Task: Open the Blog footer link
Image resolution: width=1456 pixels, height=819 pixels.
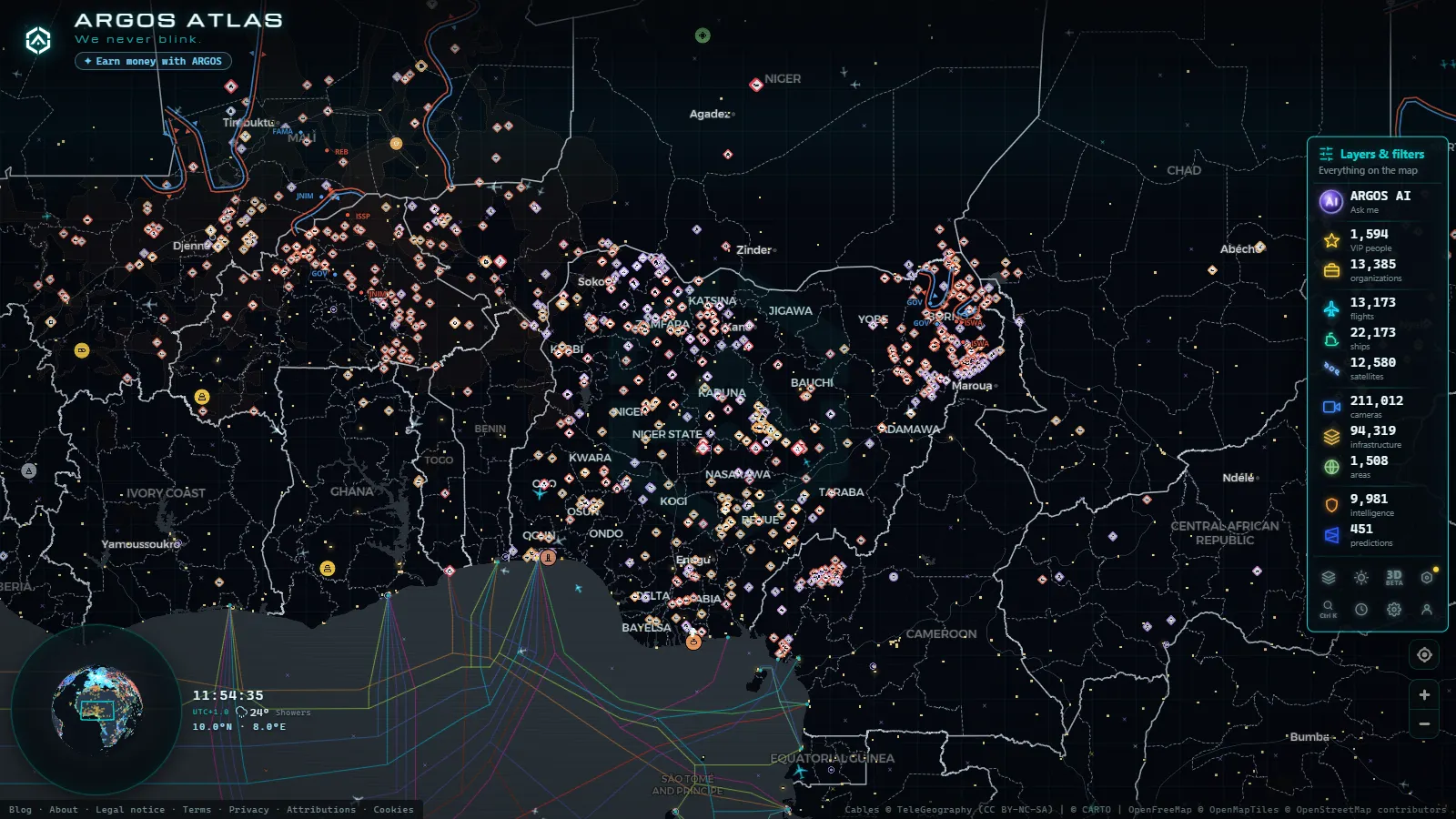Action: pyautogui.click(x=20, y=810)
